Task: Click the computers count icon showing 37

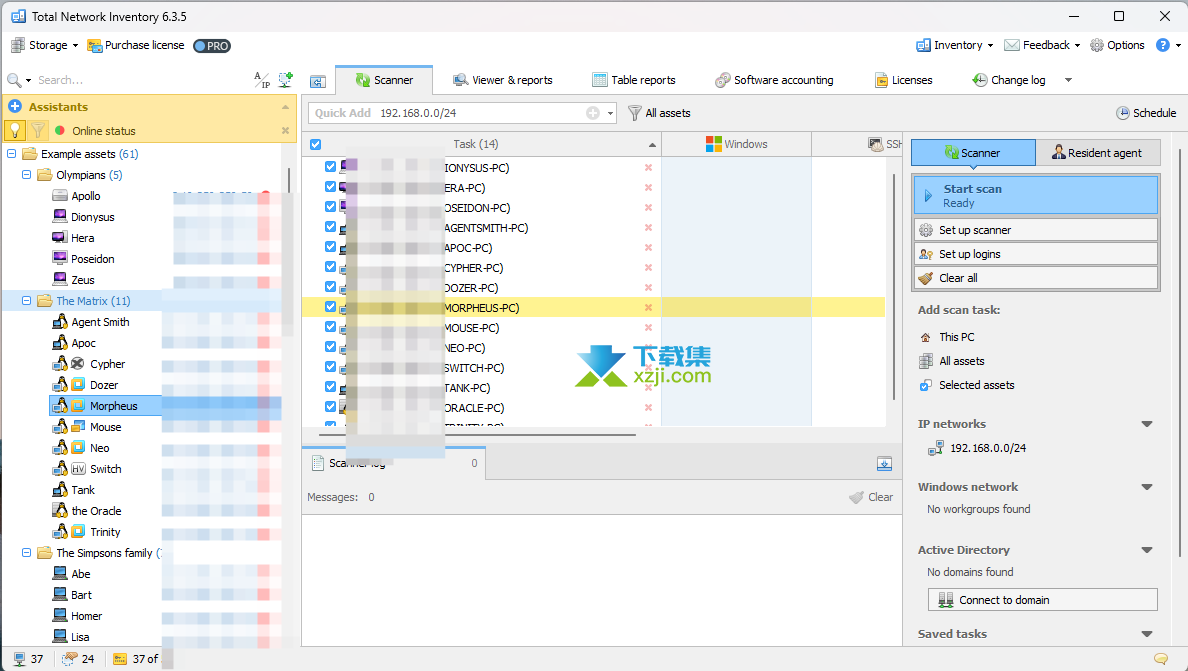Action: [x=20, y=659]
